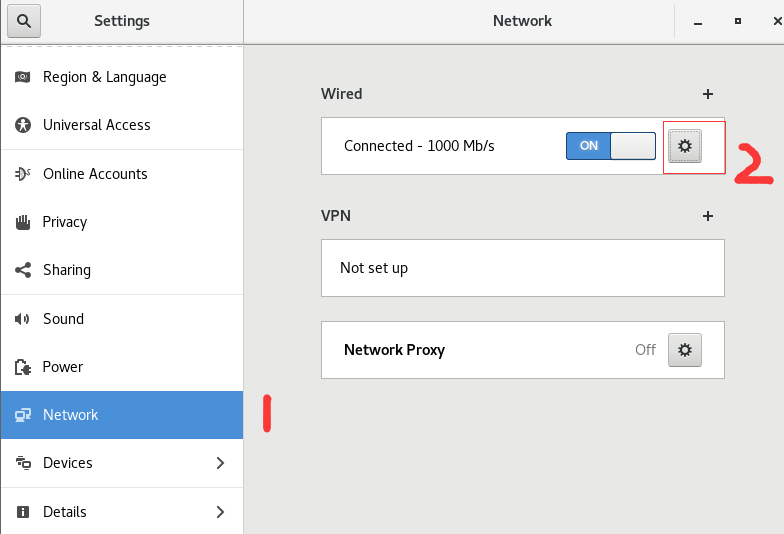This screenshot has height=534, width=784.
Task: Add a new wired connection profile
Action: click(708, 94)
